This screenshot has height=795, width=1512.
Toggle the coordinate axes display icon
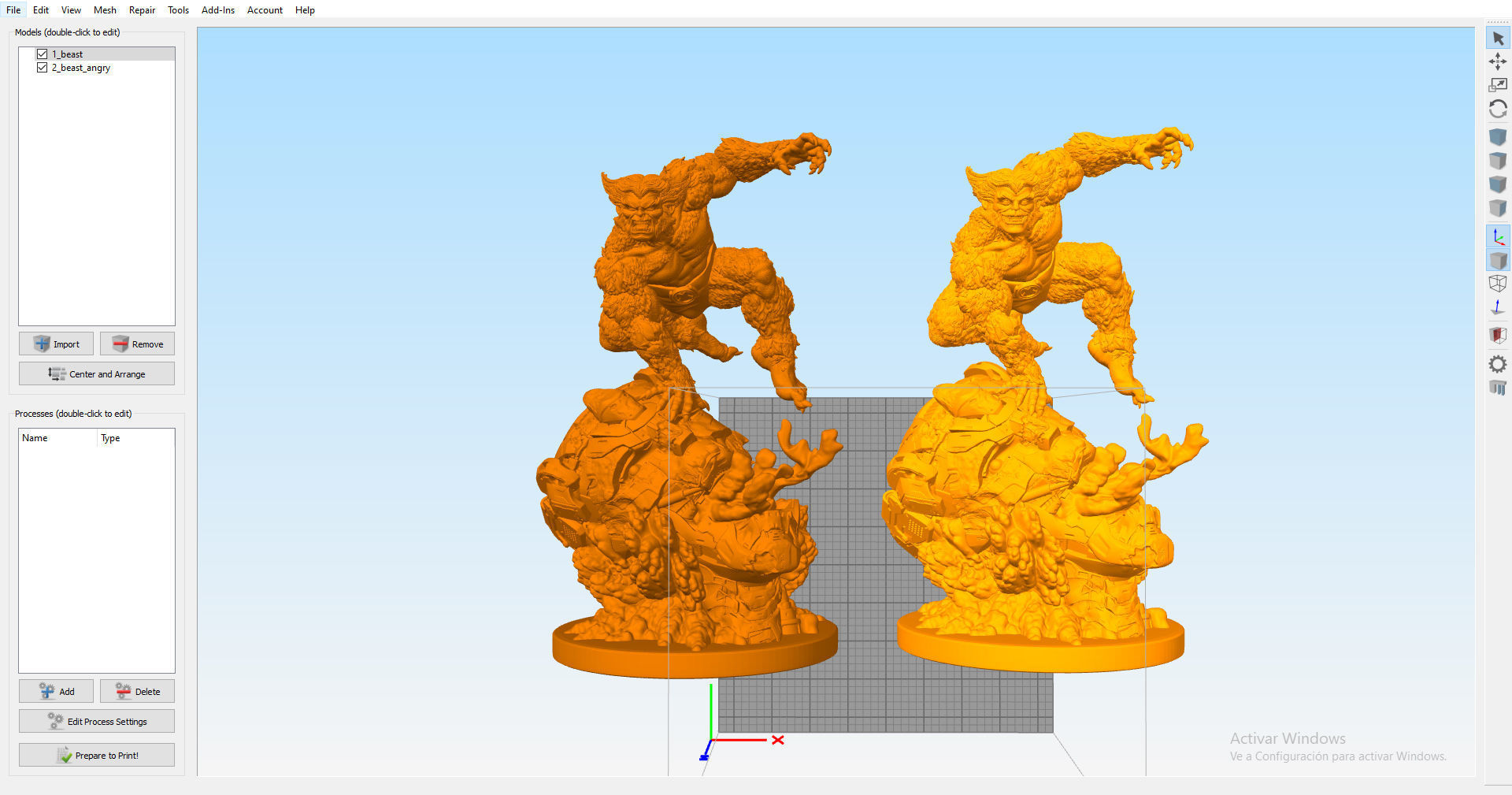[1498, 236]
